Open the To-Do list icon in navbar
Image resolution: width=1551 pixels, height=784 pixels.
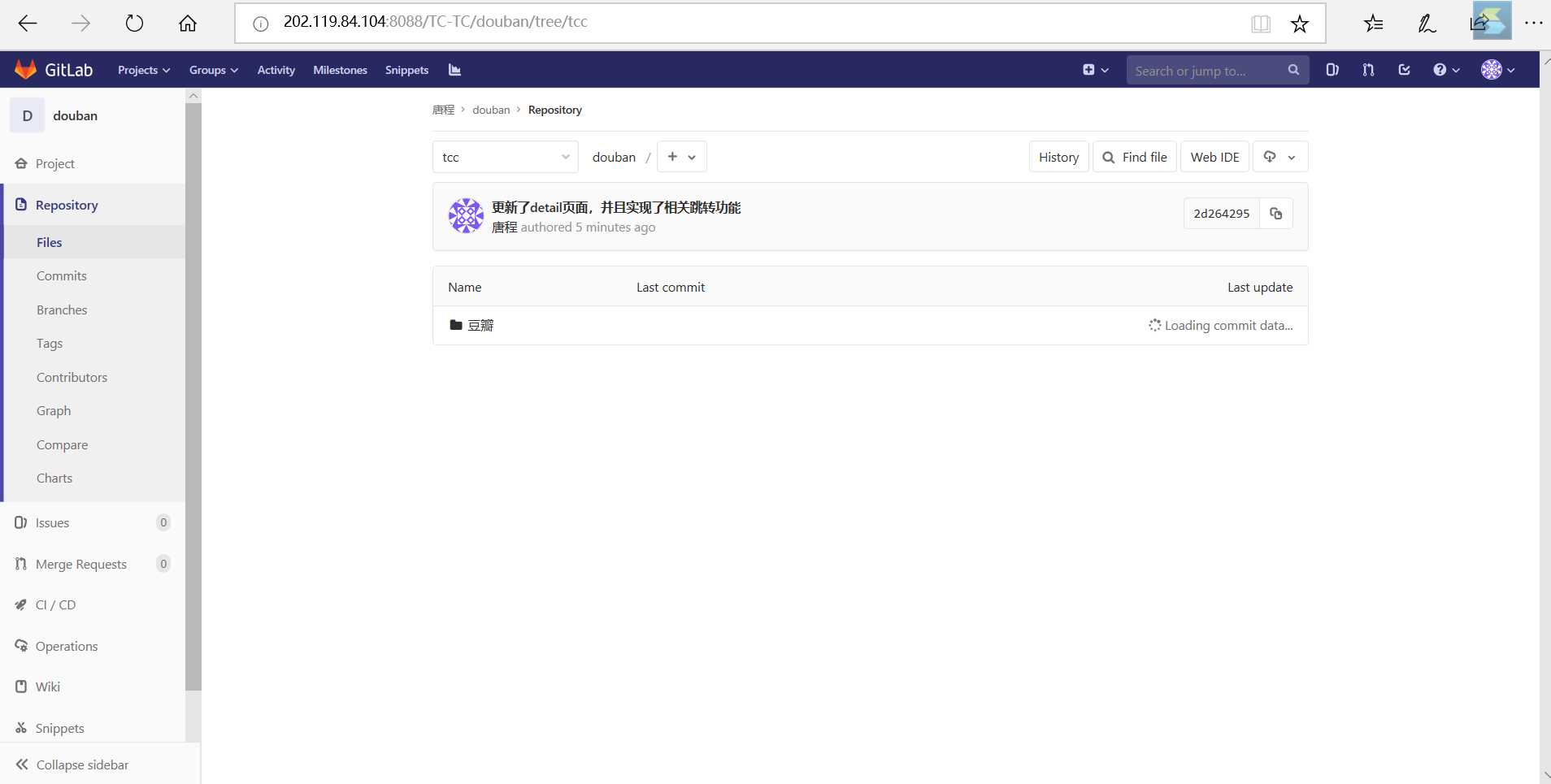1404,70
